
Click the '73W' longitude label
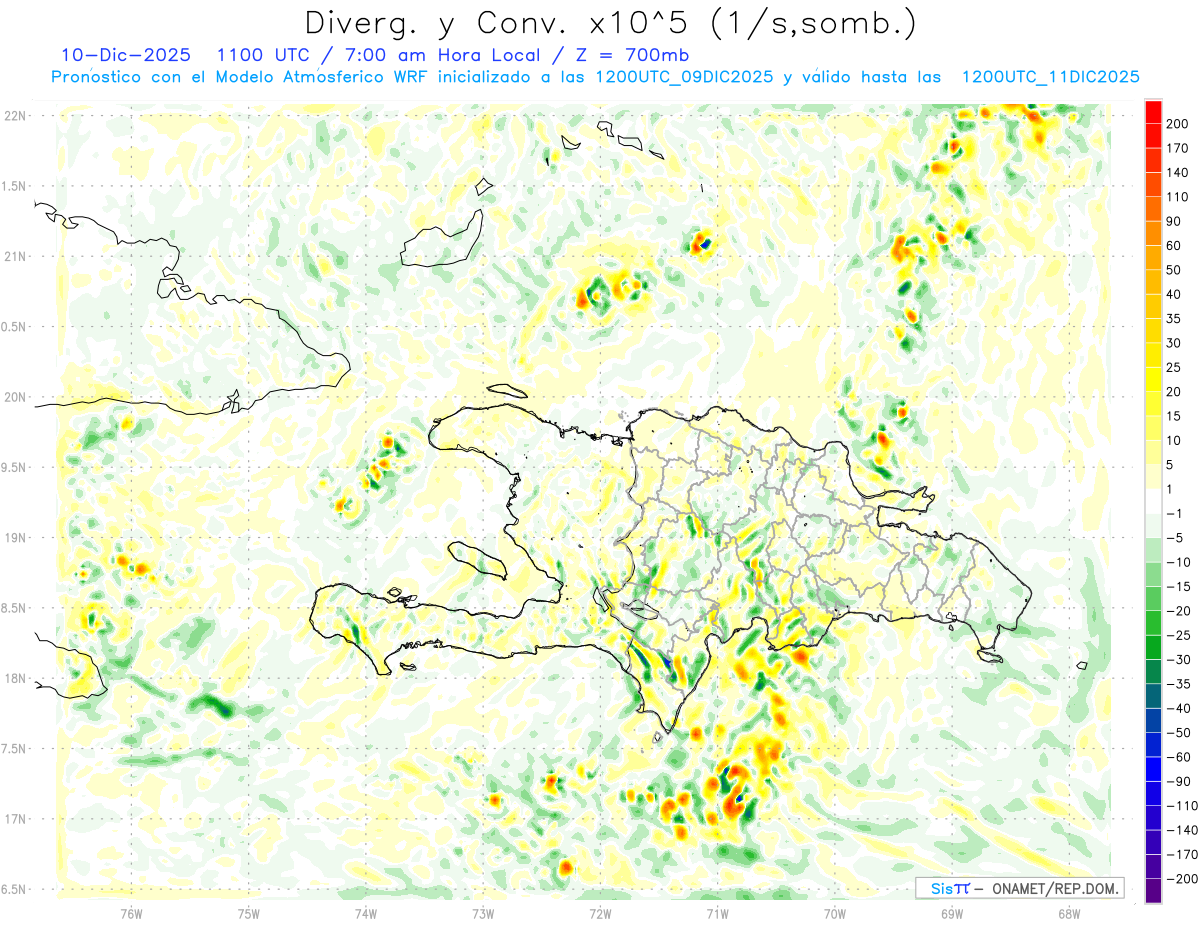point(483,913)
